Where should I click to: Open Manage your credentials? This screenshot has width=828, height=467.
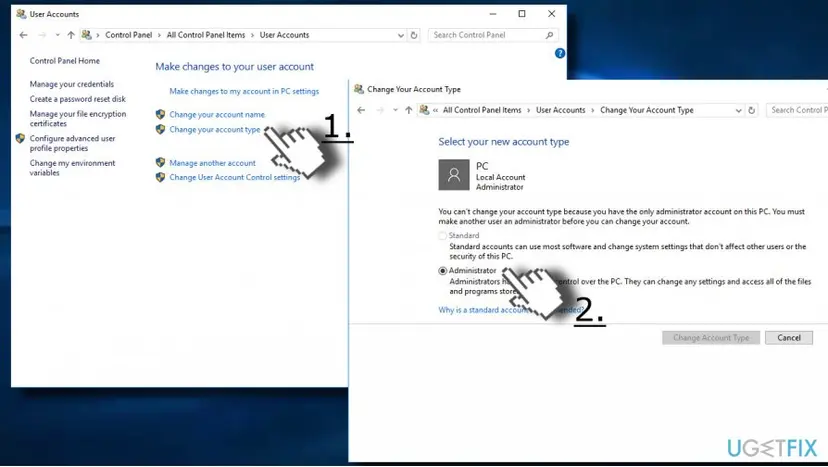[x=71, y=84]
